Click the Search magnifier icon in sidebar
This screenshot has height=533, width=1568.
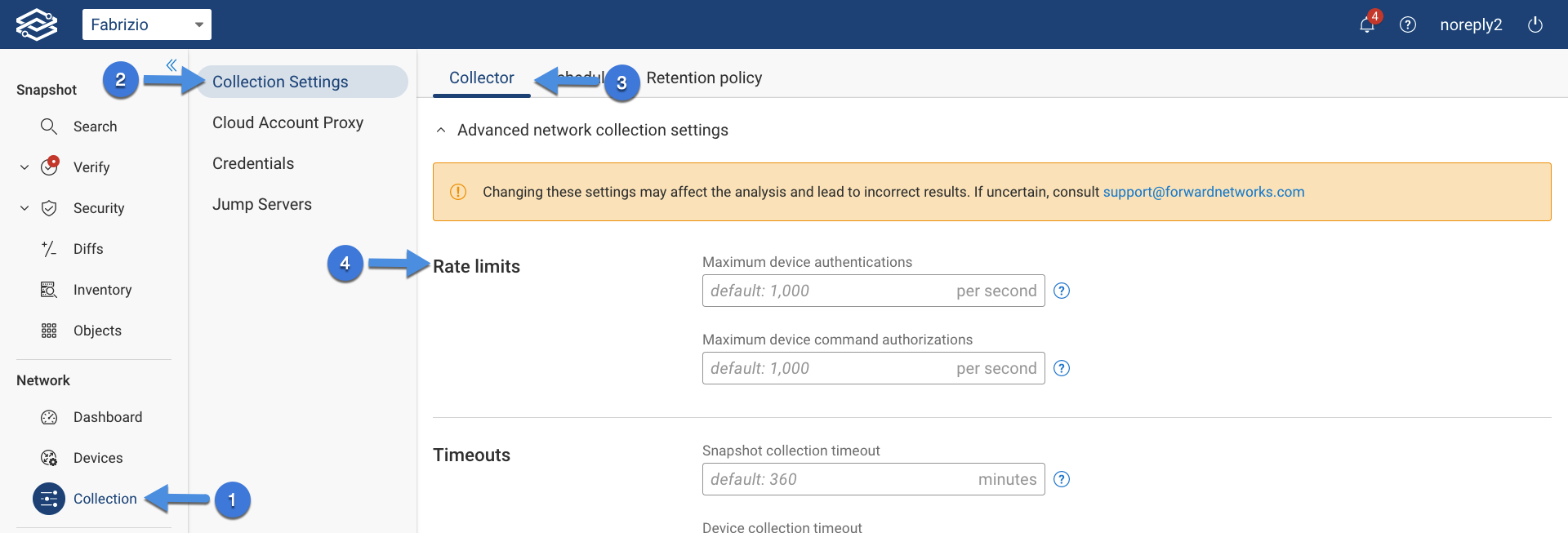coord(49,127)
